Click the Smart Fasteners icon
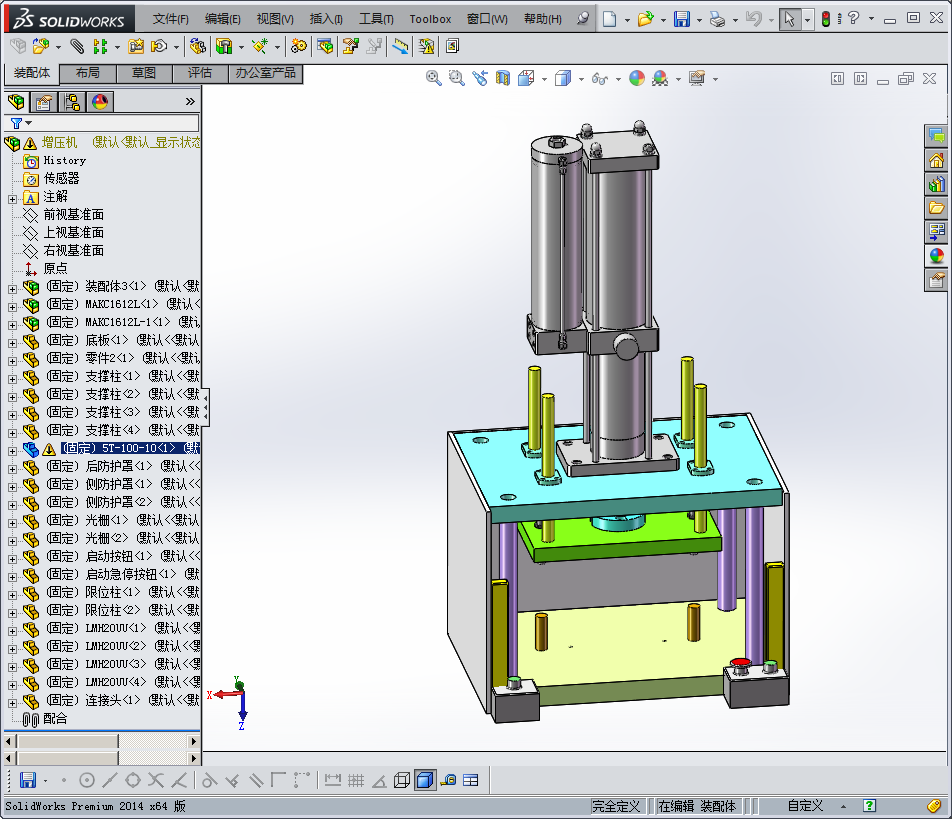Image resolution: width=952 pixels, height=819 pixels. (x=137, y=46)
